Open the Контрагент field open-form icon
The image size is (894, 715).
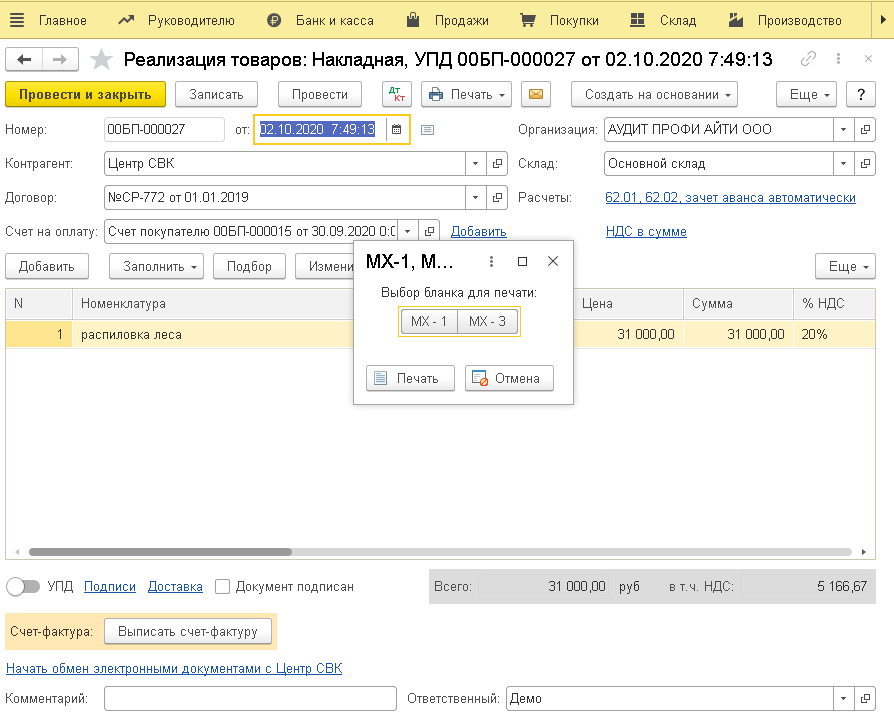point(496,164)
